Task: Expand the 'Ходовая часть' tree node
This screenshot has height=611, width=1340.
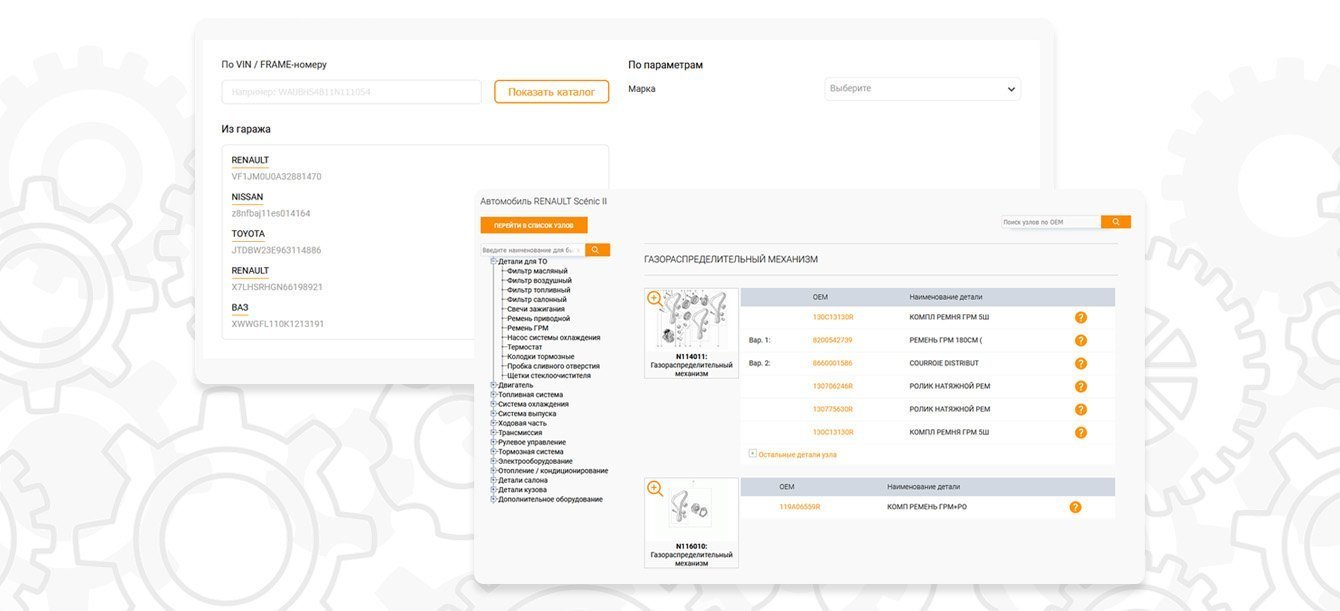Action: (x=494, y=423)
